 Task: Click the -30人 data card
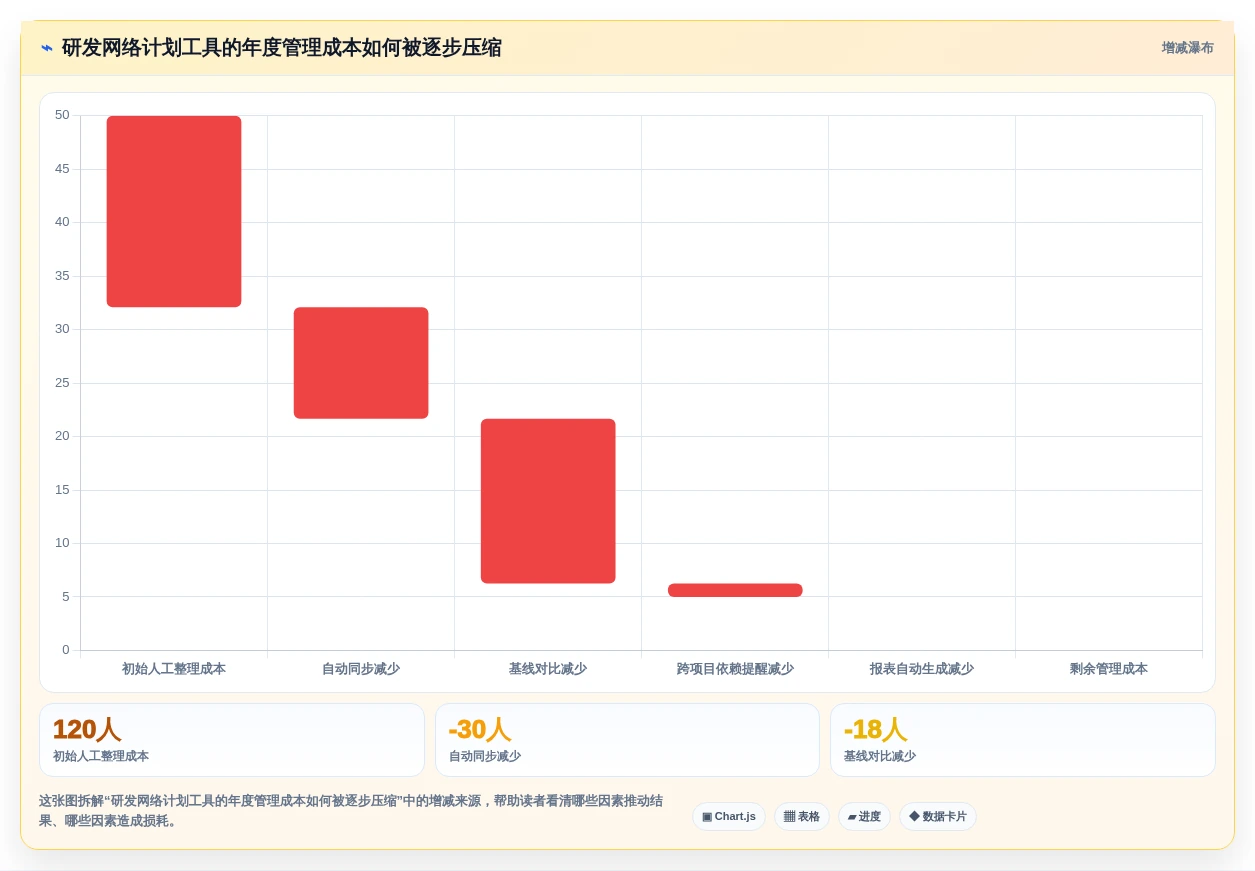click(x=627, y=740)
